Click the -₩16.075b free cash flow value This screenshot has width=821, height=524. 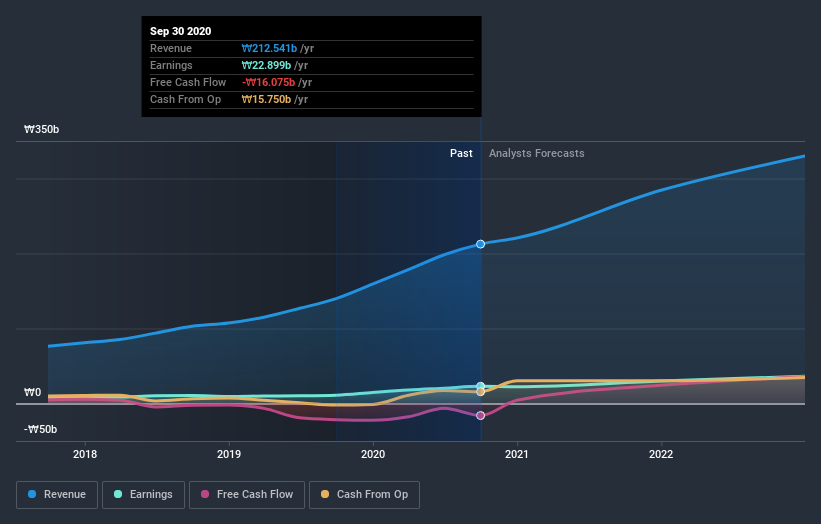pyautogui.click(x=269, y=82)
